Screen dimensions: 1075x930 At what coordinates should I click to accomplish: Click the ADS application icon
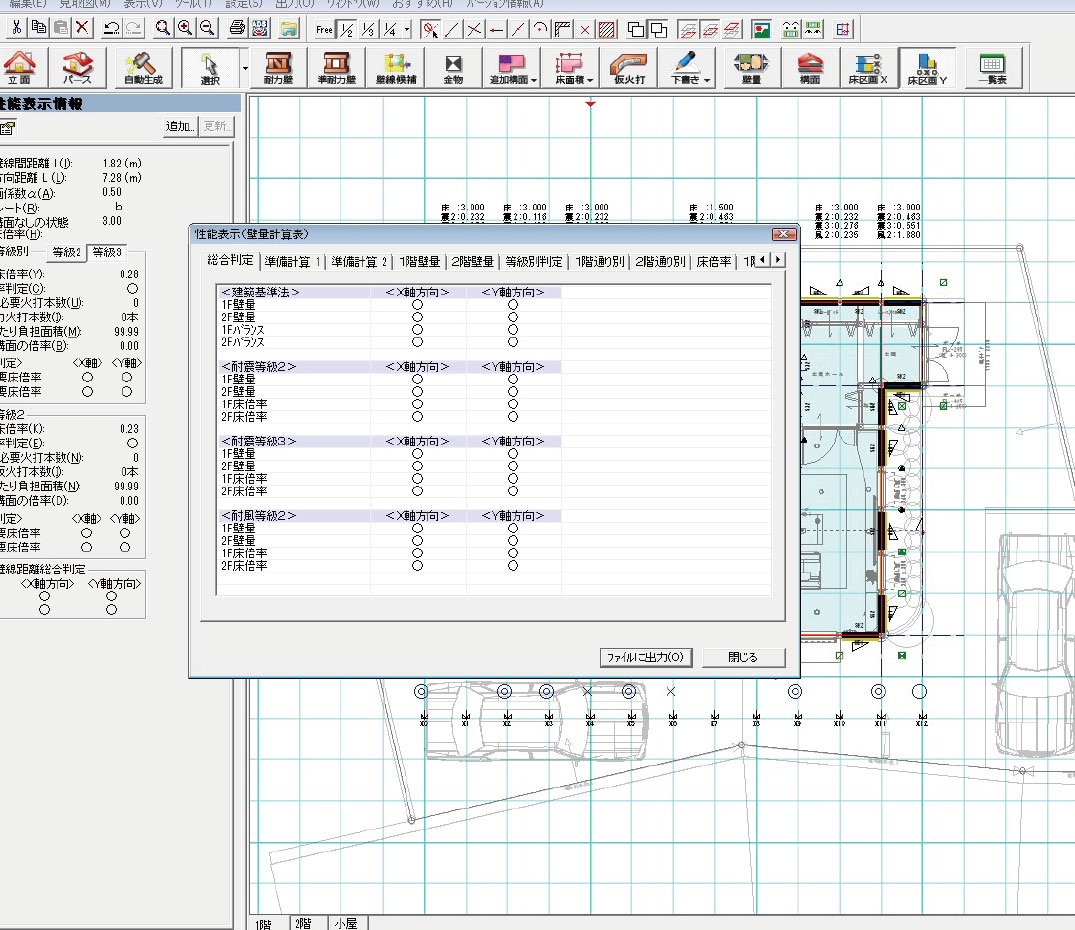pos(260,28)
